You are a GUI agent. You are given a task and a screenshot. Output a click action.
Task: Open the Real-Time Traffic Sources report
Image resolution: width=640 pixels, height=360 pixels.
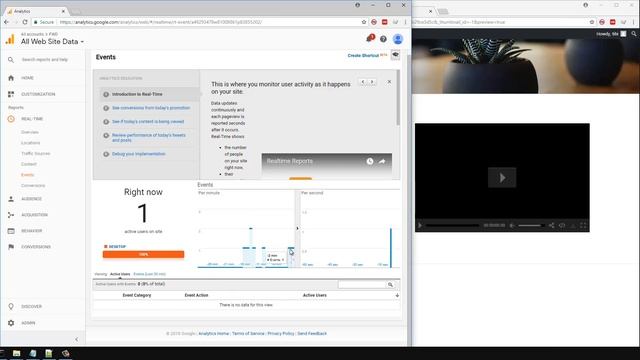click(36, 153)
